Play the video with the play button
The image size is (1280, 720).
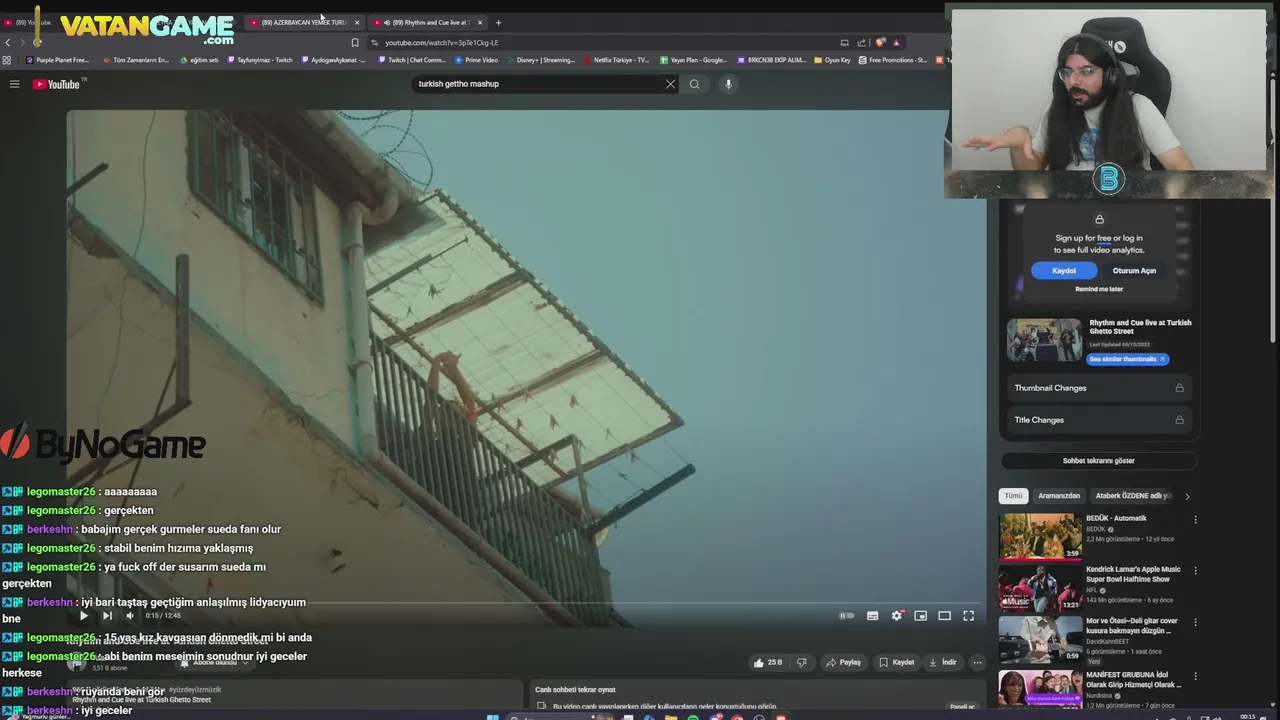pos(83,616)
